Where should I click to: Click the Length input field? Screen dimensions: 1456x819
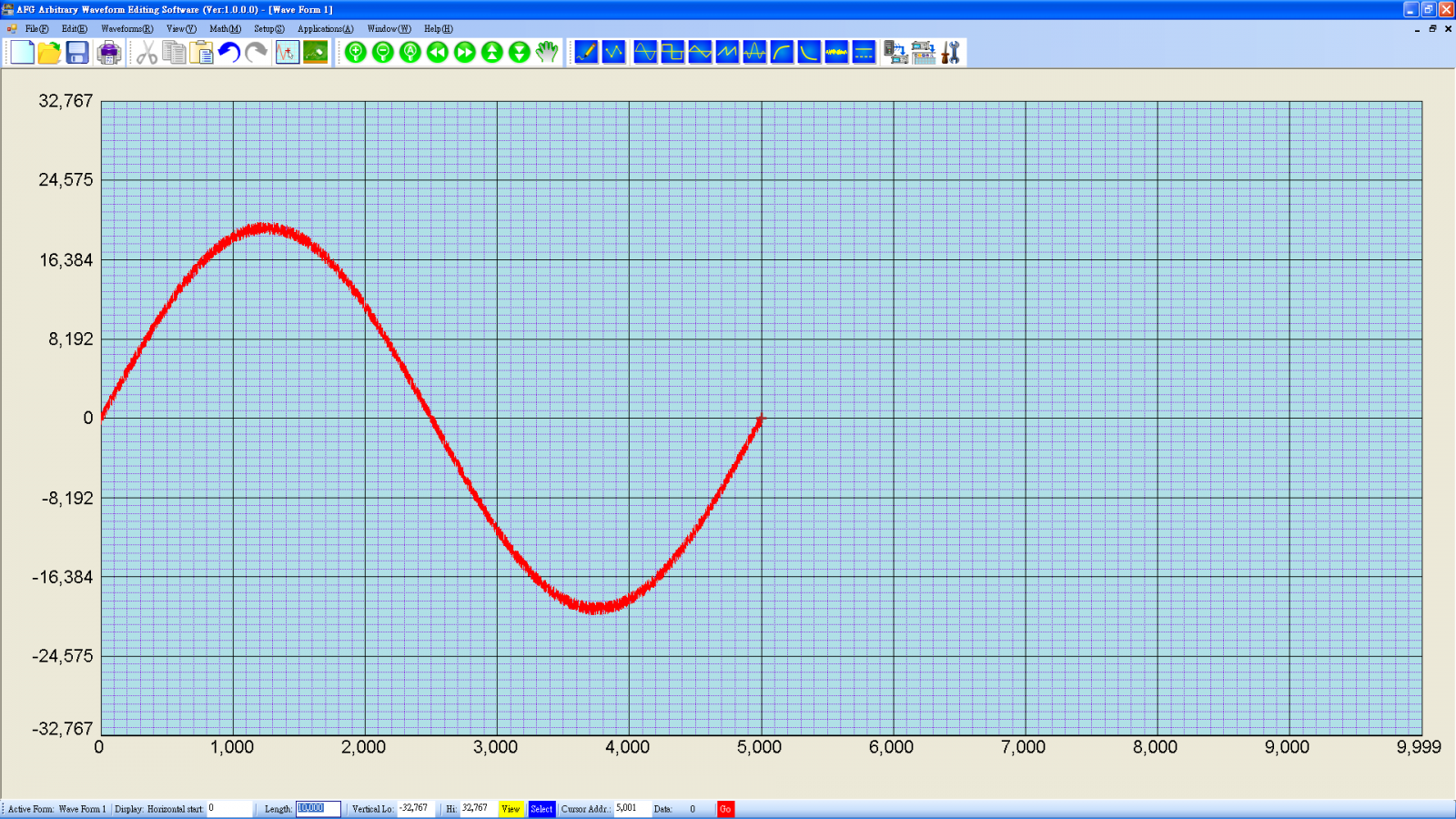coord(318,809)
